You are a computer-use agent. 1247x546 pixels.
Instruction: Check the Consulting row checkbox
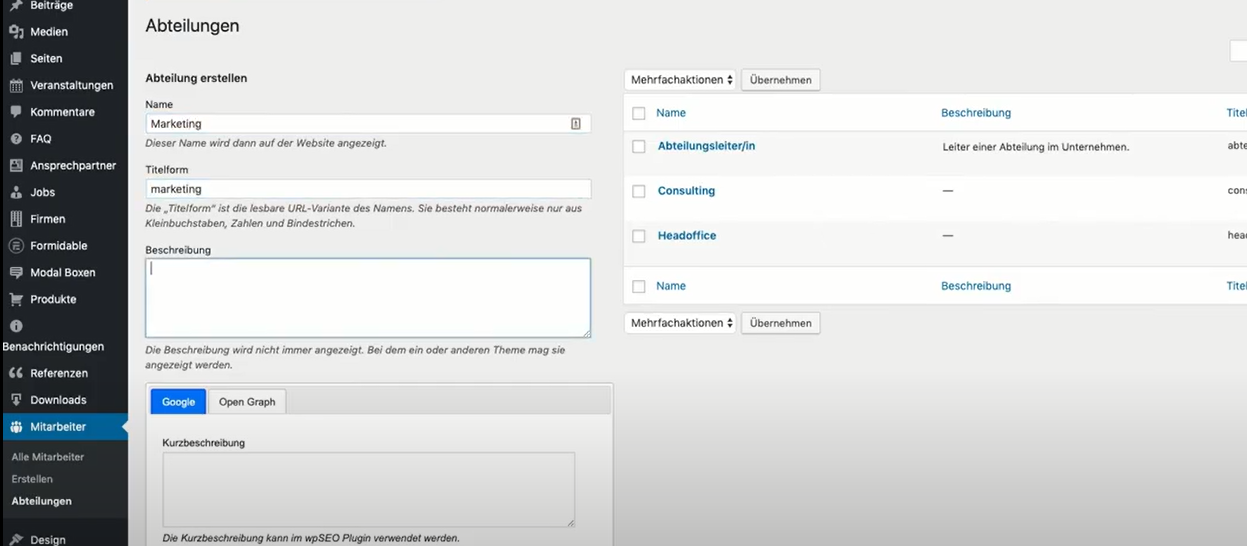pyautogui.click(x=639, y=191)
